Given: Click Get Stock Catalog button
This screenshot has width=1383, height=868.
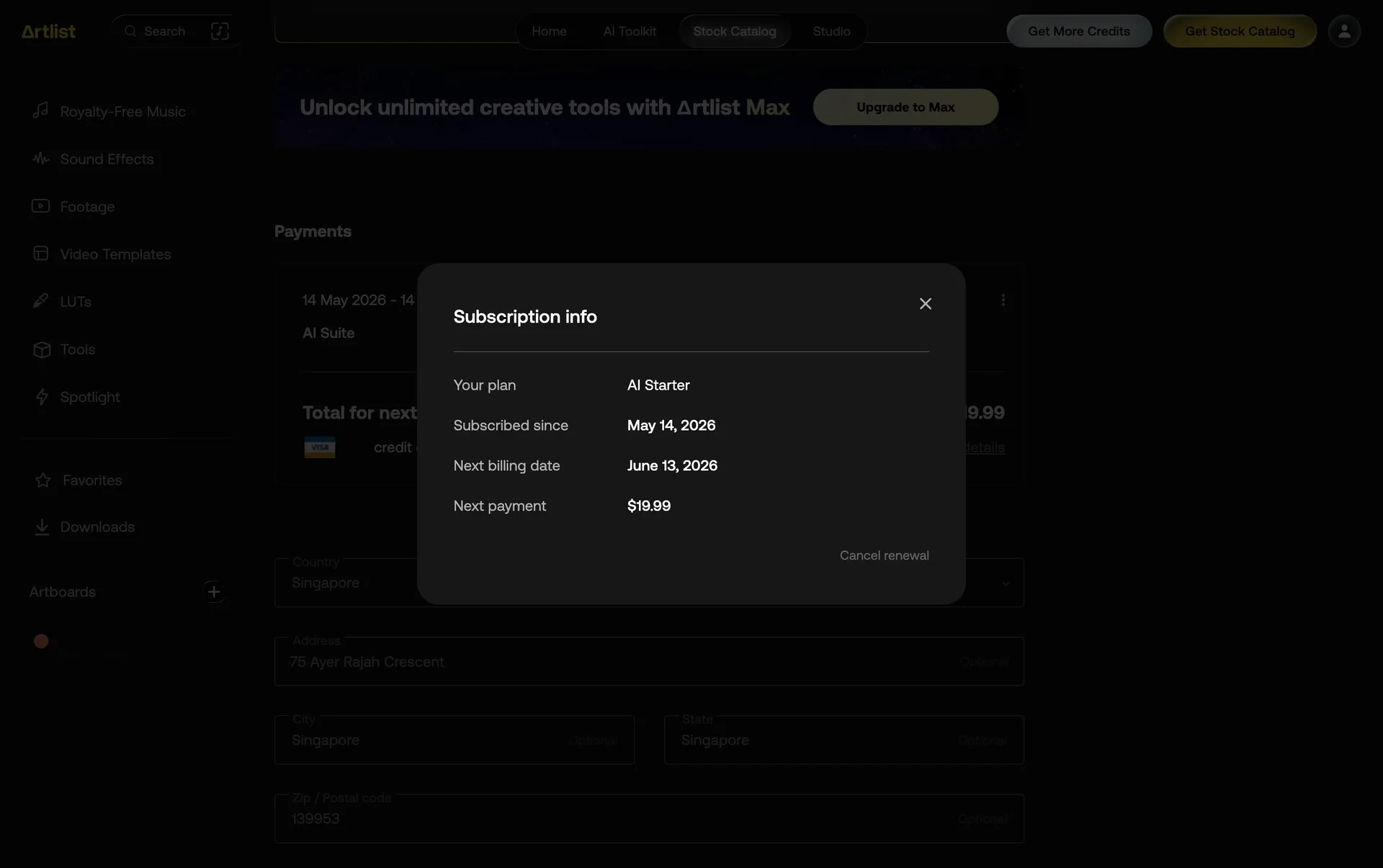Looking at the screenshot, I should click(x=1240, y=32).
